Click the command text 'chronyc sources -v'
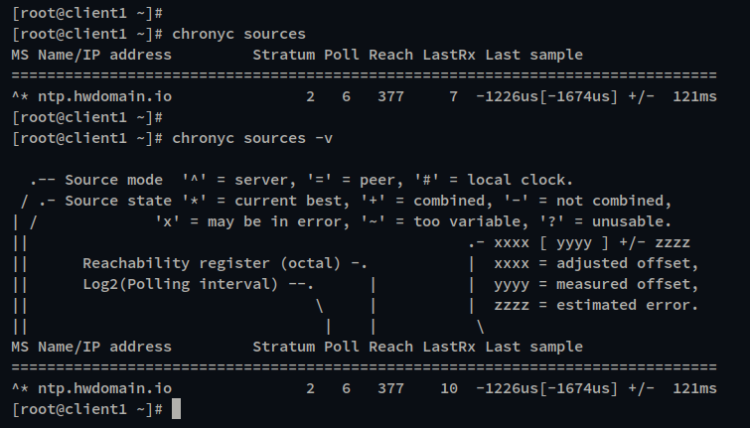 pos(252,138)
